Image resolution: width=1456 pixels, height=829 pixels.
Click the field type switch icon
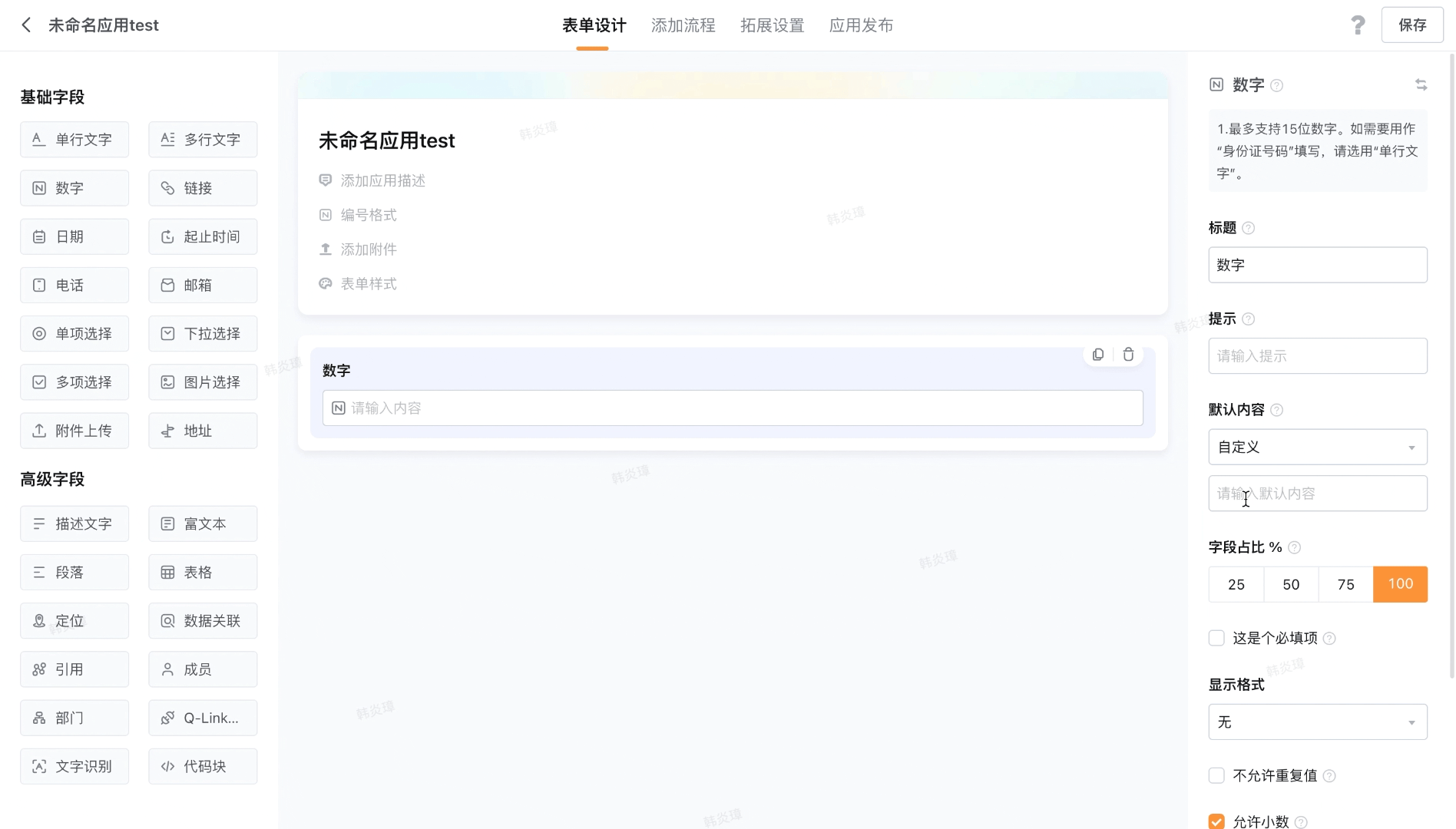coord(1421,85)
